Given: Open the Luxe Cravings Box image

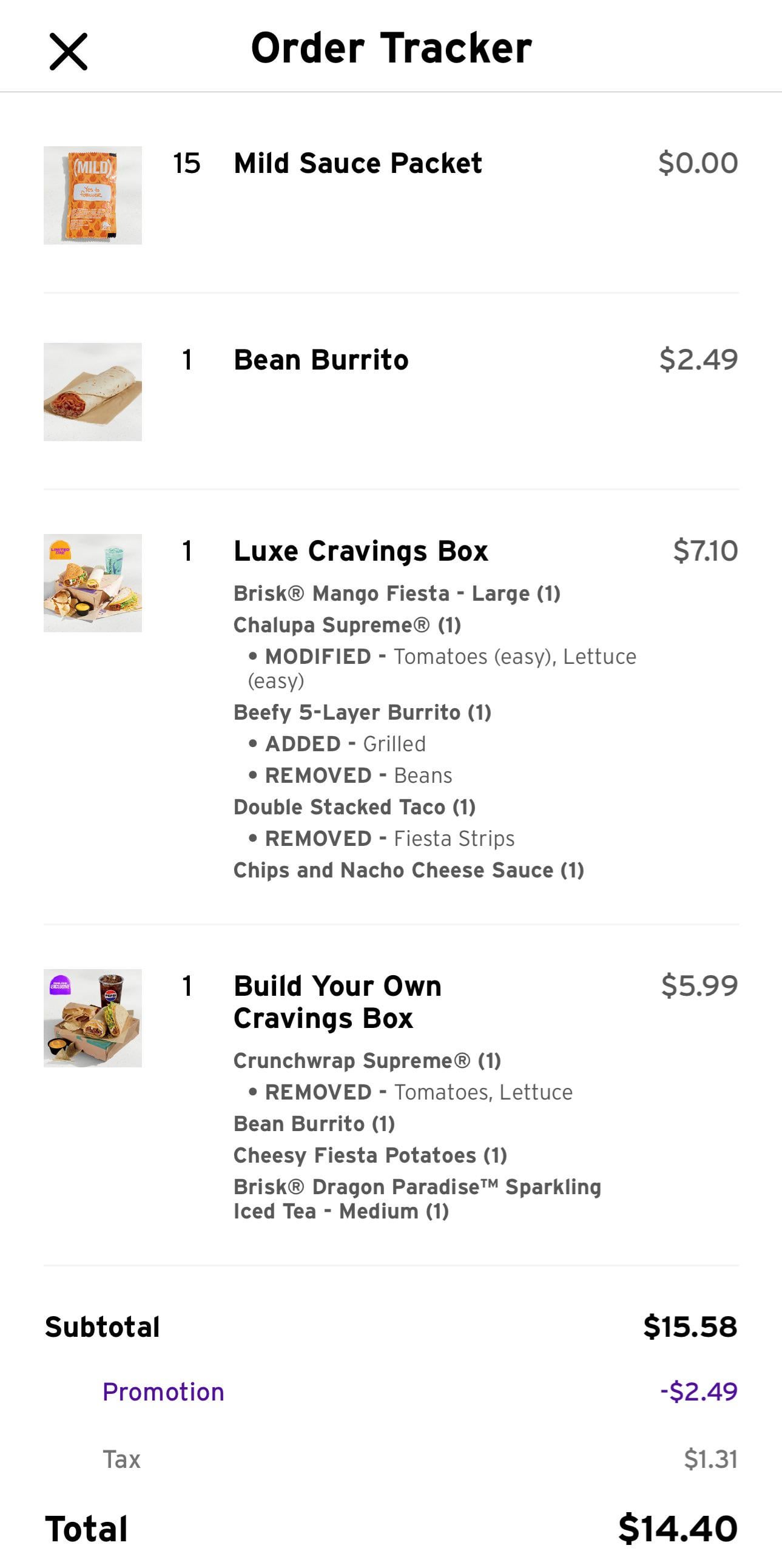Looking at the screenshot, I should point(92,583).
